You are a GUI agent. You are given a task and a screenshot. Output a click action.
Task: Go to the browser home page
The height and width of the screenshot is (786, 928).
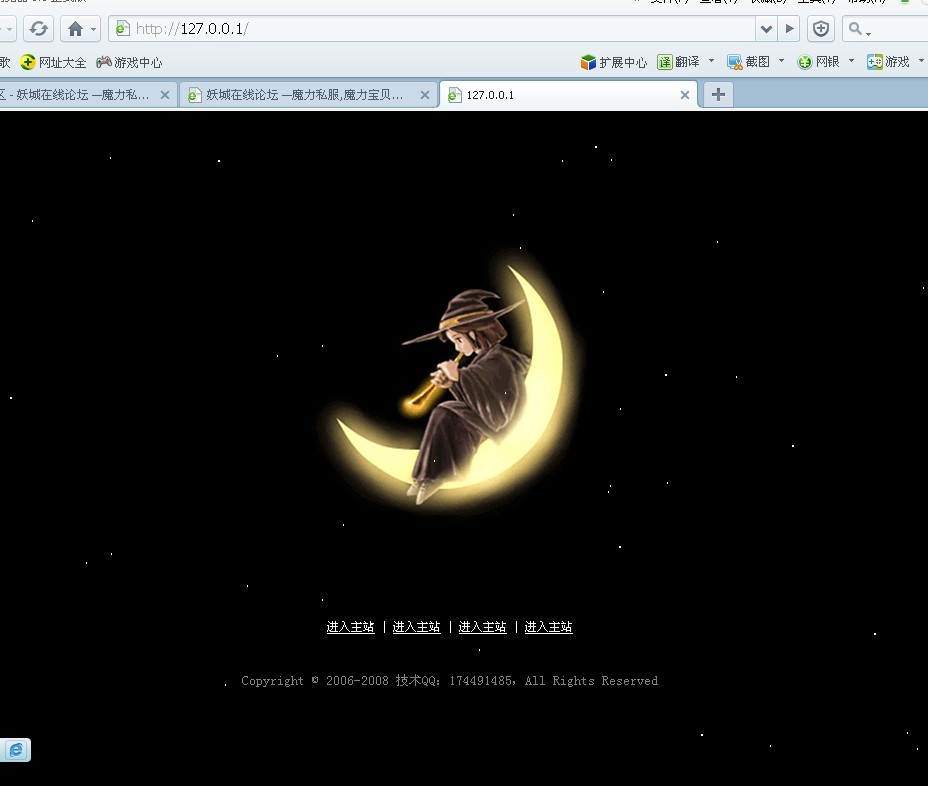75,29
